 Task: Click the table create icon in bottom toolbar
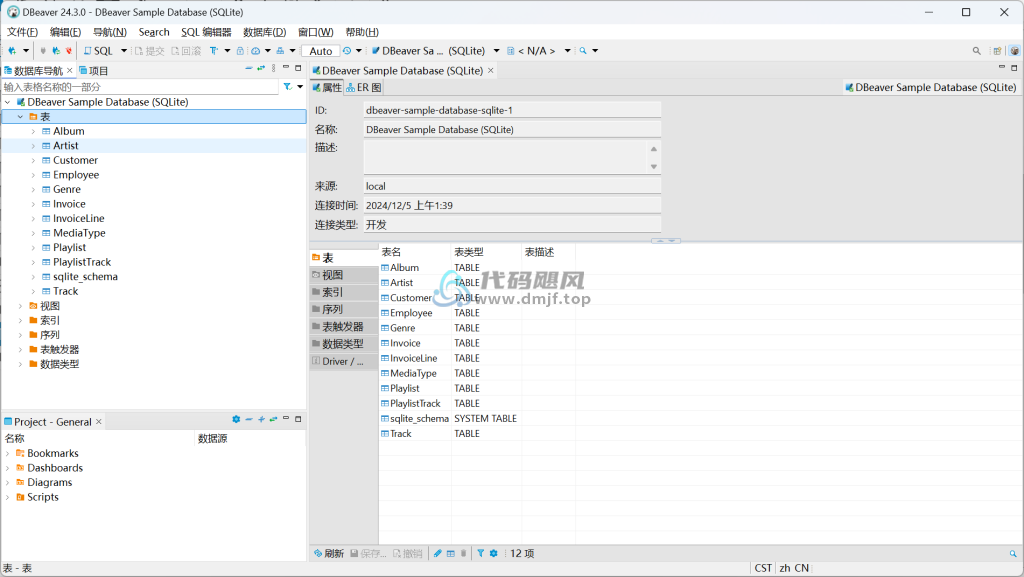click(451, 554)
